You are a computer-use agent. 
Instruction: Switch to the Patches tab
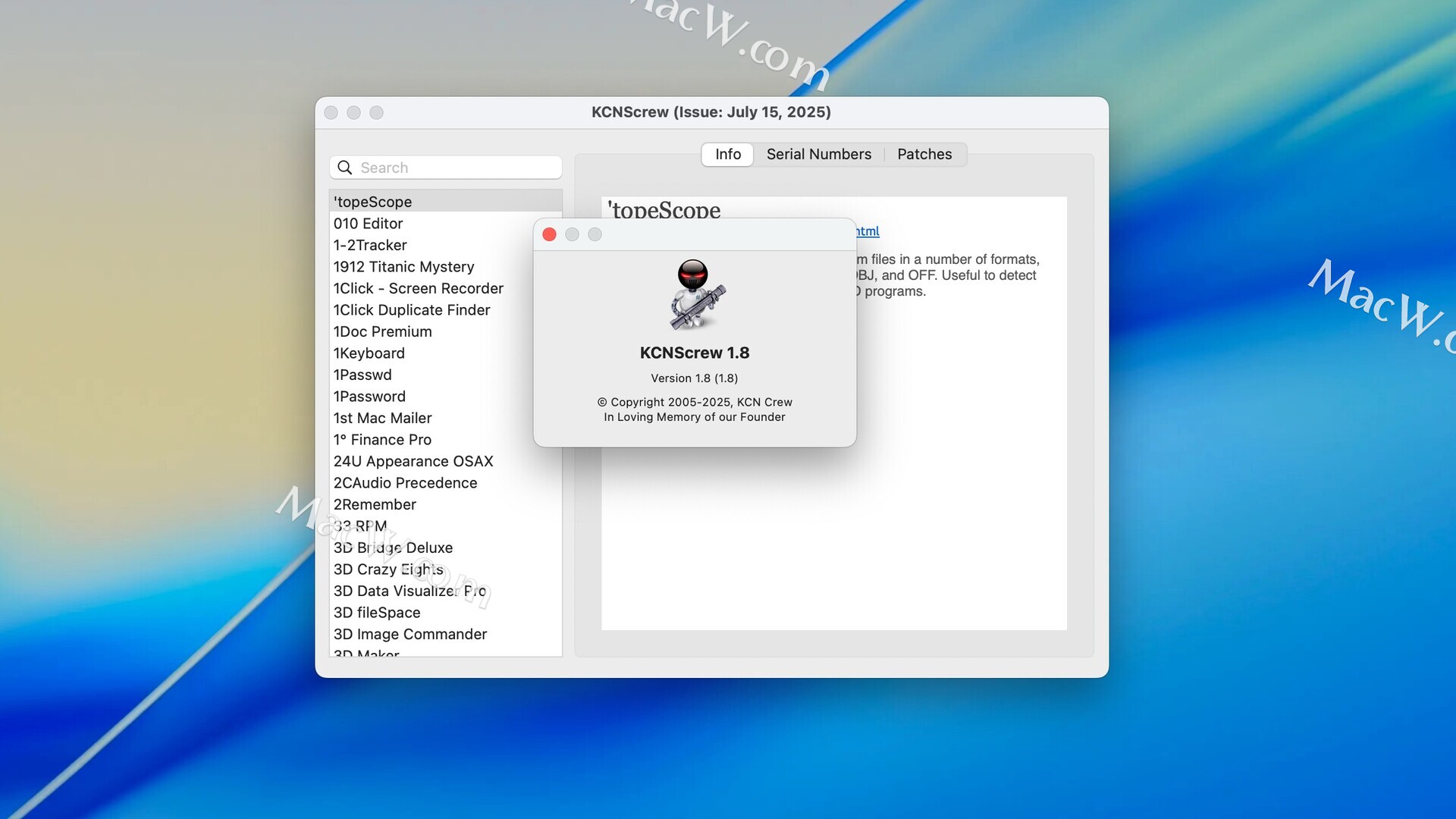tap(924, 154)
